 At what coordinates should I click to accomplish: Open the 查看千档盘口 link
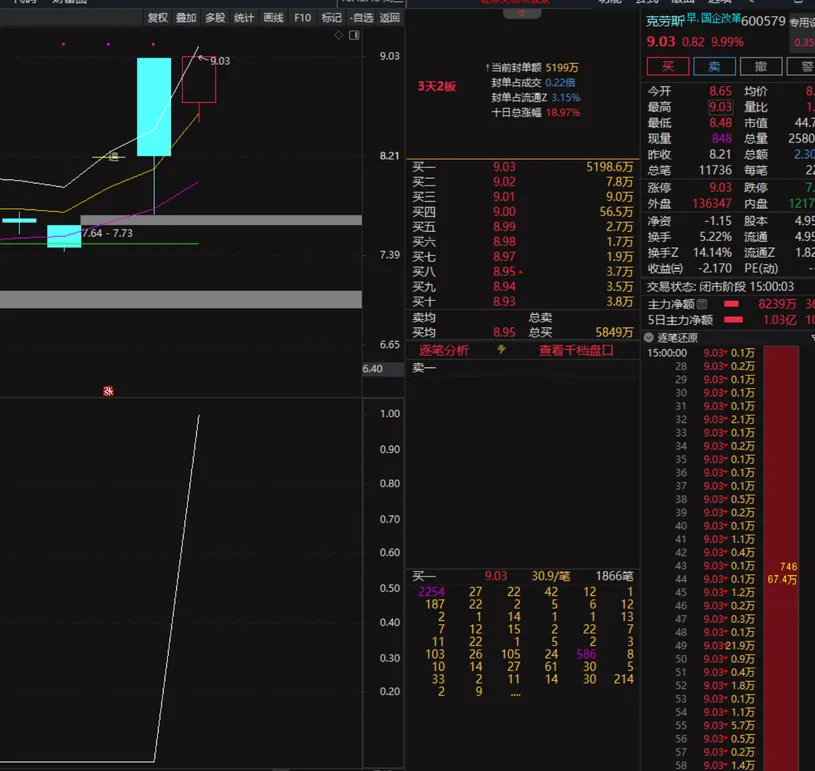[575, 350]
